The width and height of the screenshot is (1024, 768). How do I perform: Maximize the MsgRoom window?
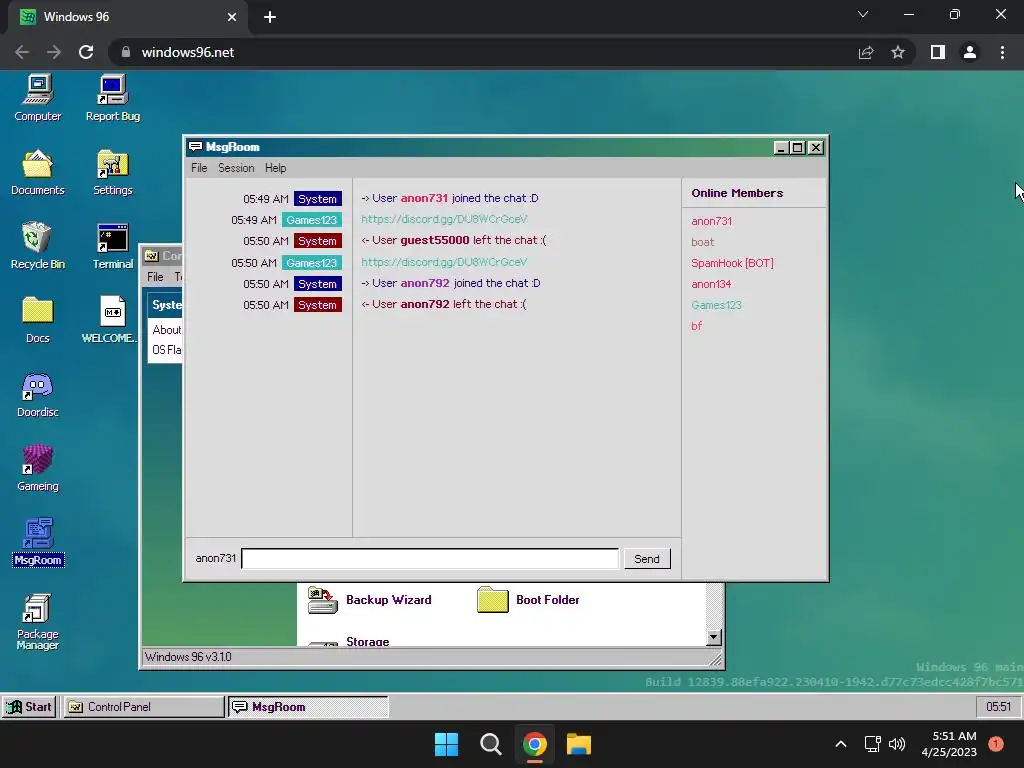[797, 148]
